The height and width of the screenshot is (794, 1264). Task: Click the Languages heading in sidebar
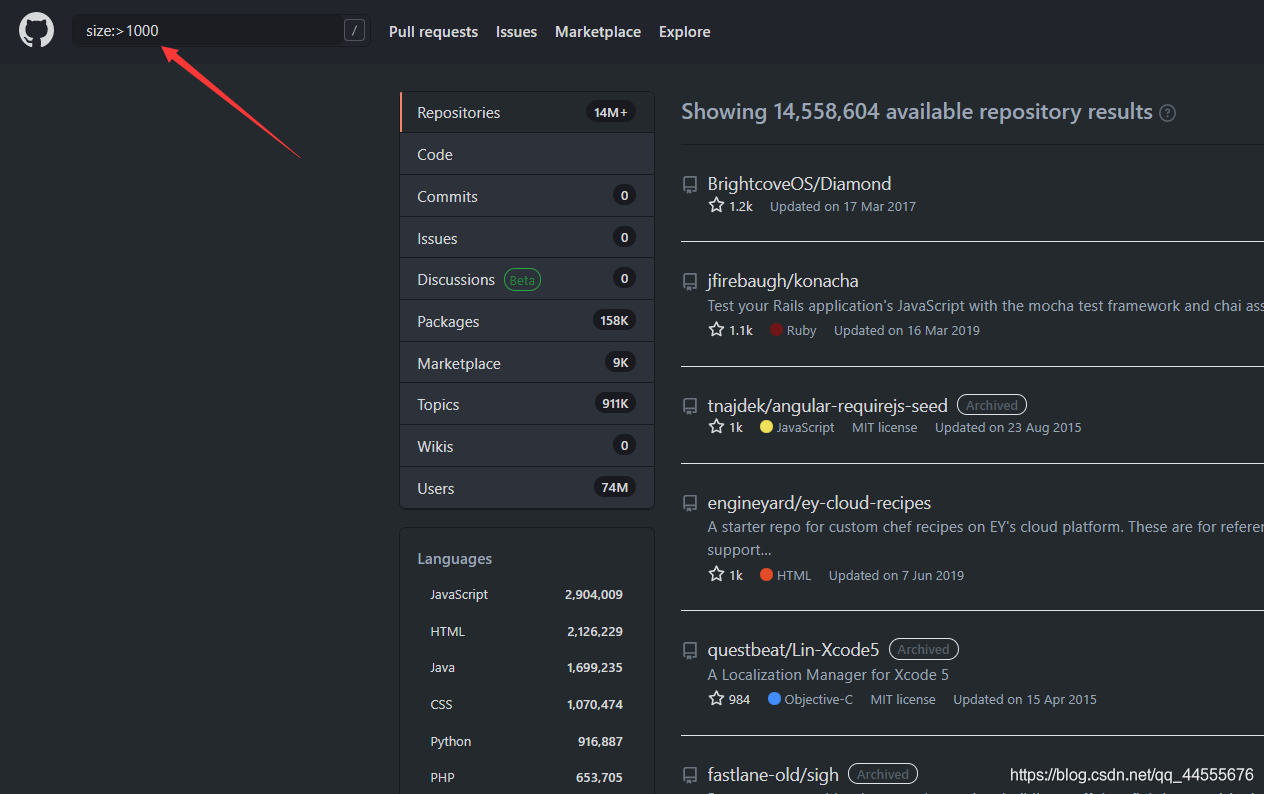tap(455, 559)
